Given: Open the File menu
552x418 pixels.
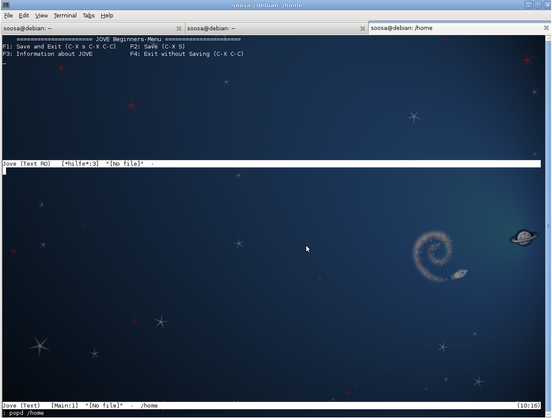Looking at the screenshot, I should 8,15.
